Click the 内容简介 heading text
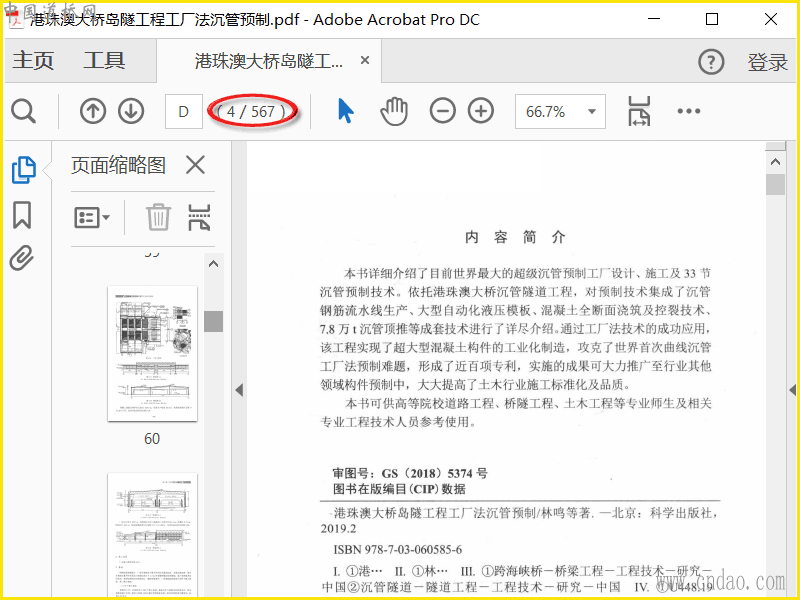This screenshot has height=600, width=800. pyautogui.click(x=515, y=237)
